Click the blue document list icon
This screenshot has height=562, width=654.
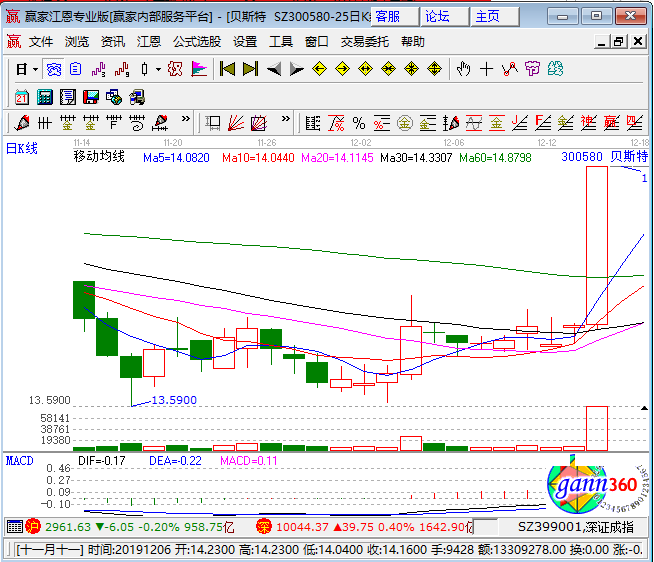[x=75, y=69]
